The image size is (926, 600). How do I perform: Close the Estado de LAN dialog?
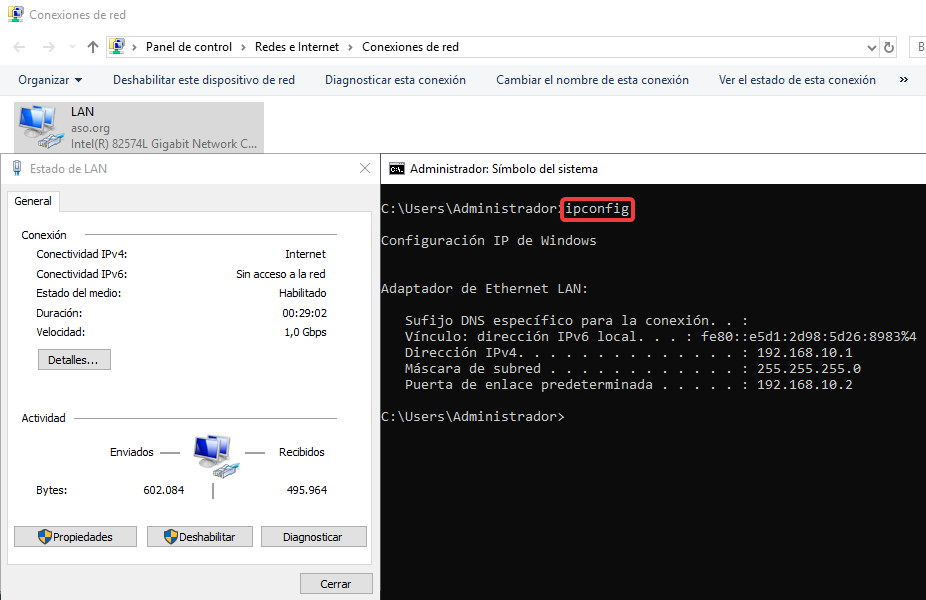[x=365, y=169]
